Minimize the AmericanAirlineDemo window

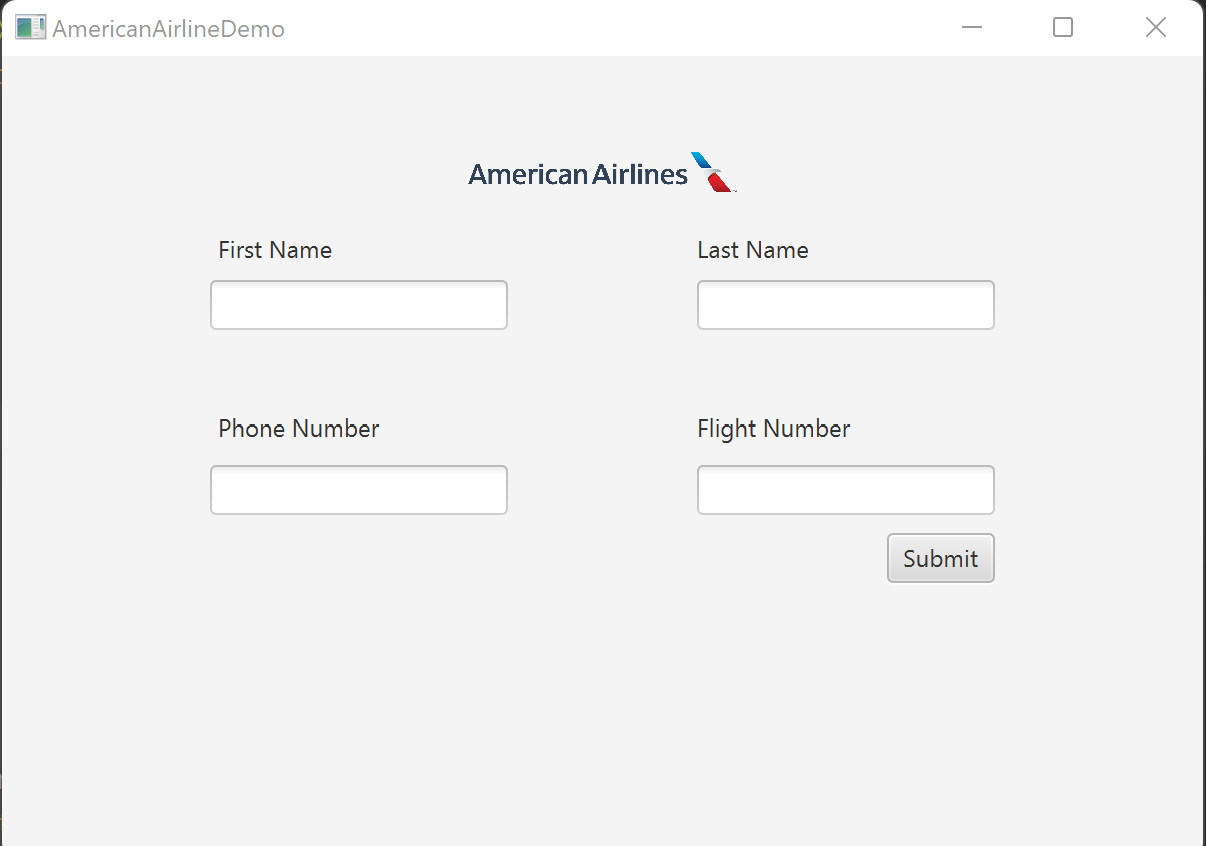coord(971,28)
